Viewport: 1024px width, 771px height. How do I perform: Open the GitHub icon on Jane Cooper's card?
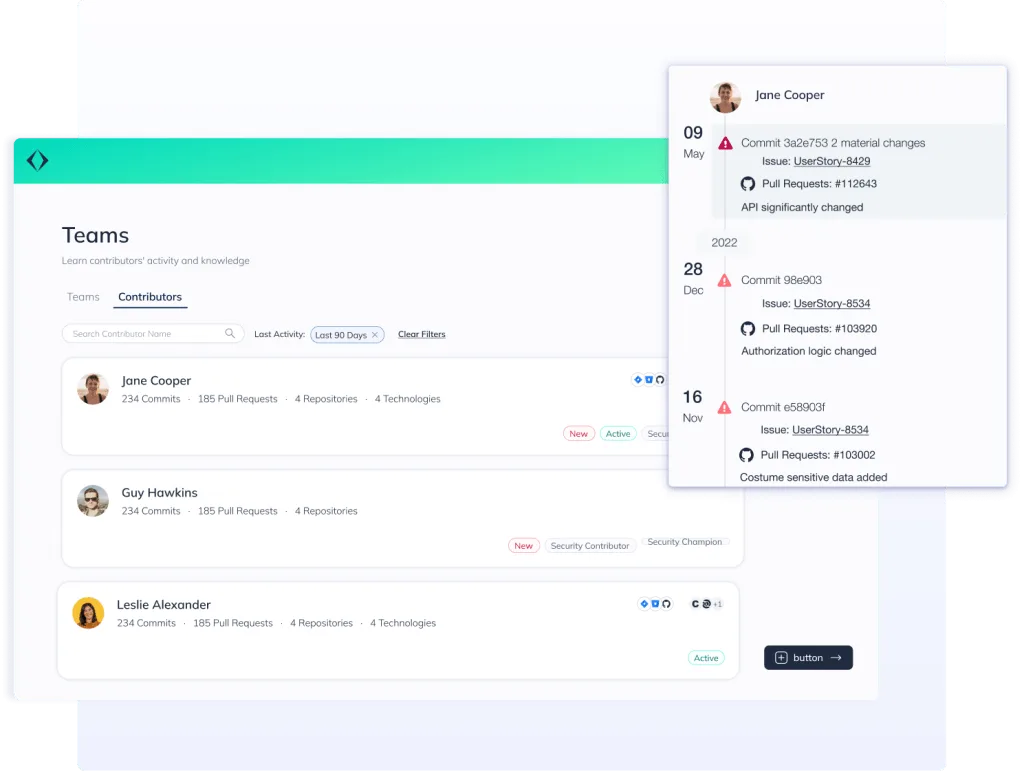(x=660, y=380)
